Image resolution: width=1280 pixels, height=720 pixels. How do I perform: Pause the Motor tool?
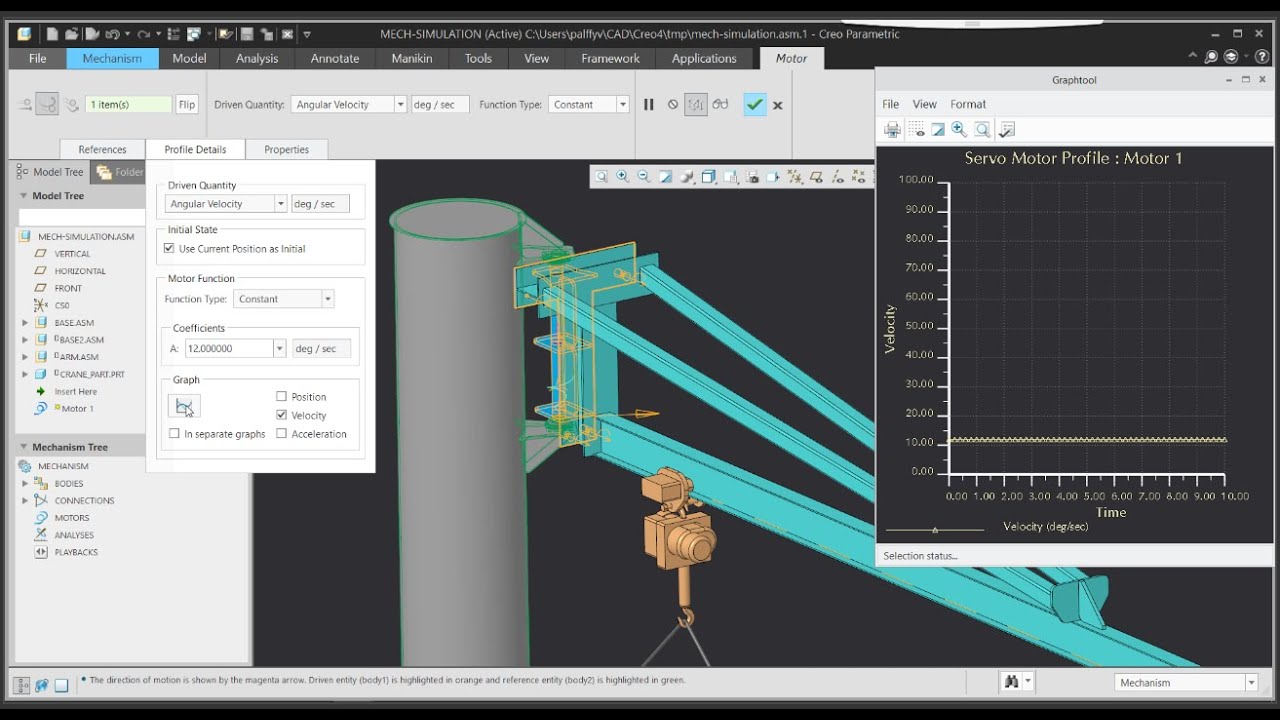click(649, 104)
